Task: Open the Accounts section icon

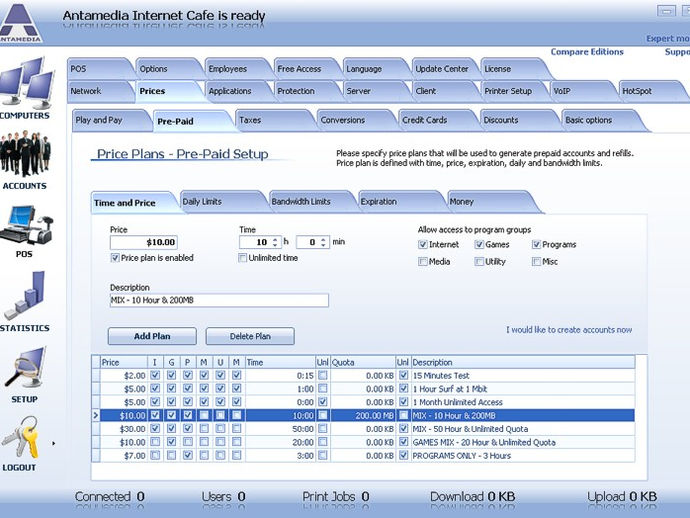Action: click(25, 154)
